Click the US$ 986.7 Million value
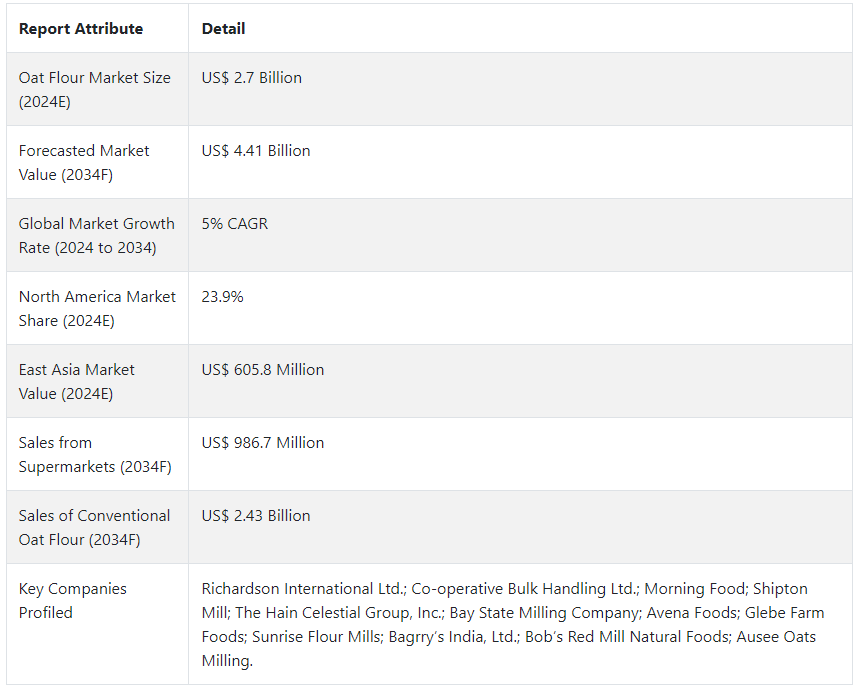The image size is (858, 686). pos(263,443)
